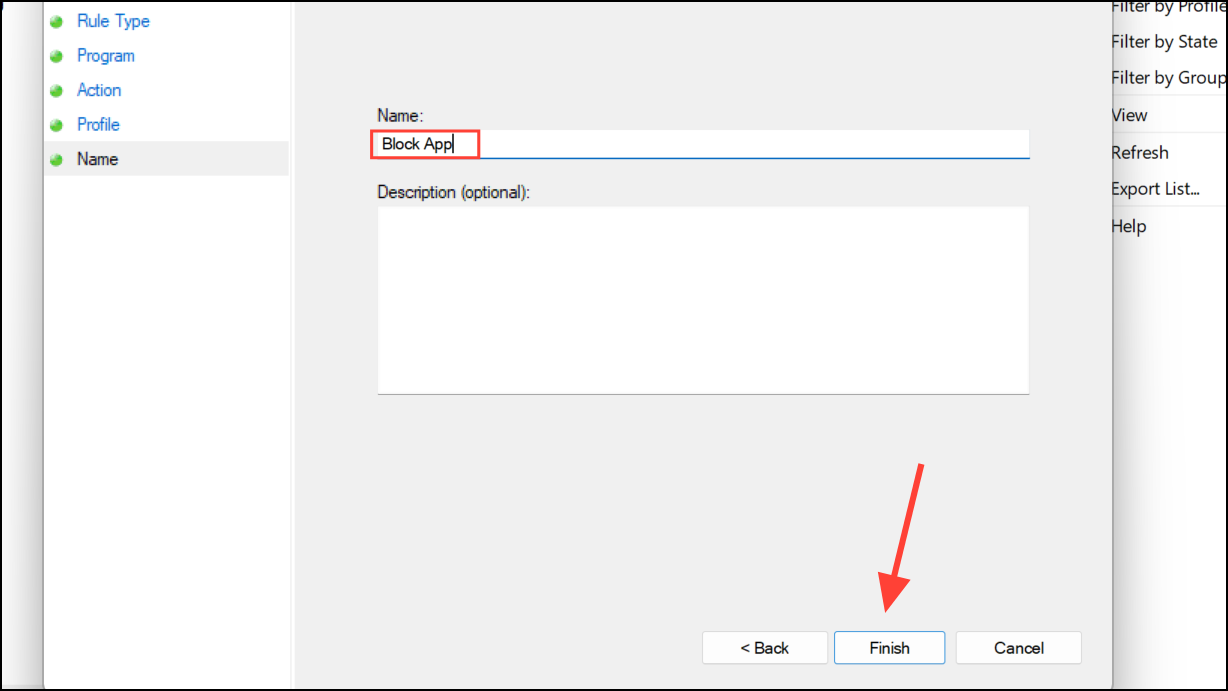Click green bullet beside Program

57,57
